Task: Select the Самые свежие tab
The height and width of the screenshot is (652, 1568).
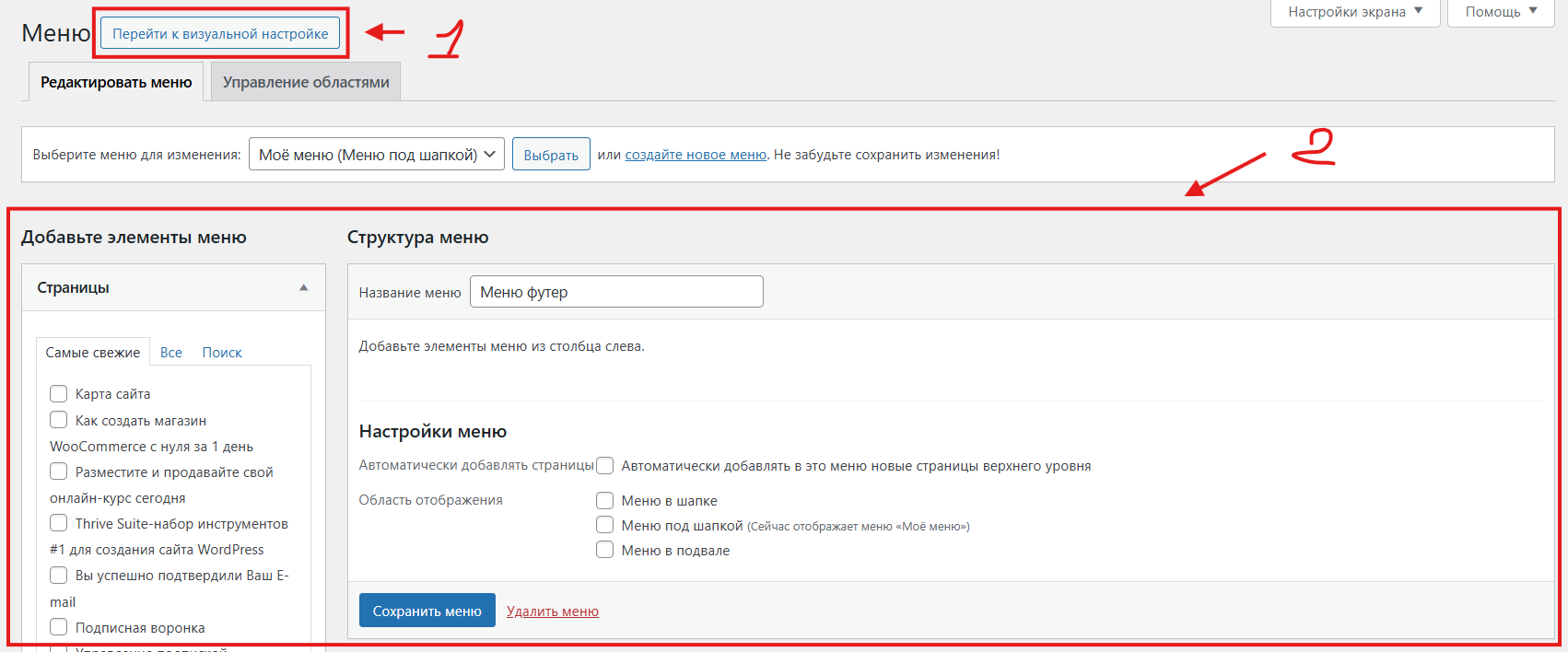Action: coord(93,353)
